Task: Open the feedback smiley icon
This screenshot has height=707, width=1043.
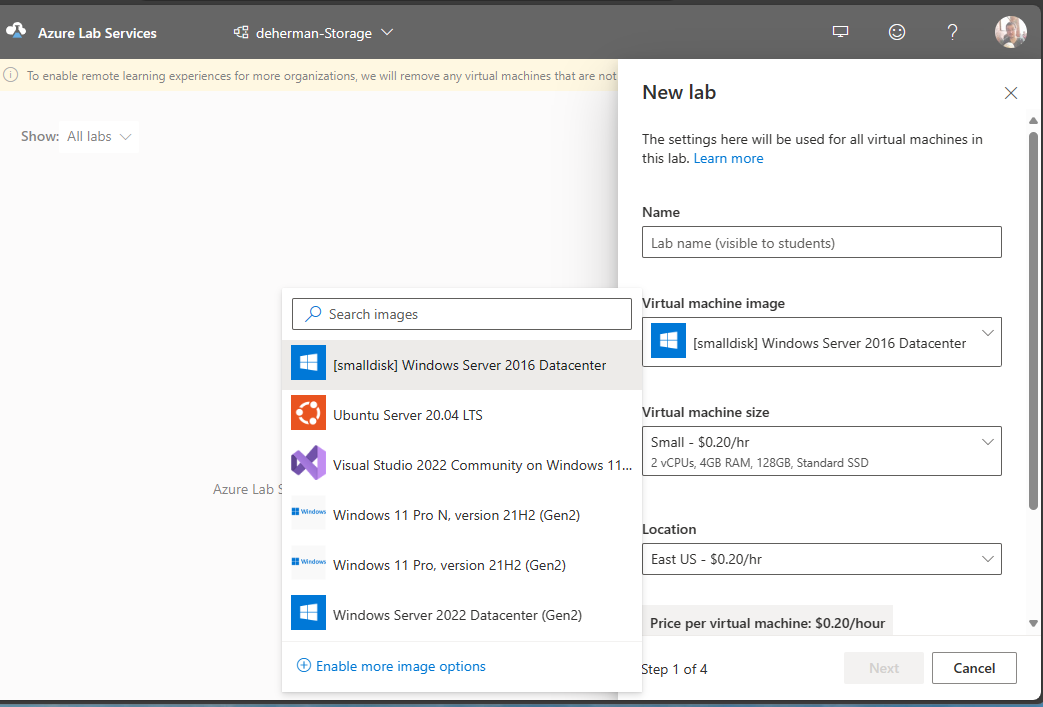Action: point(897,32)
